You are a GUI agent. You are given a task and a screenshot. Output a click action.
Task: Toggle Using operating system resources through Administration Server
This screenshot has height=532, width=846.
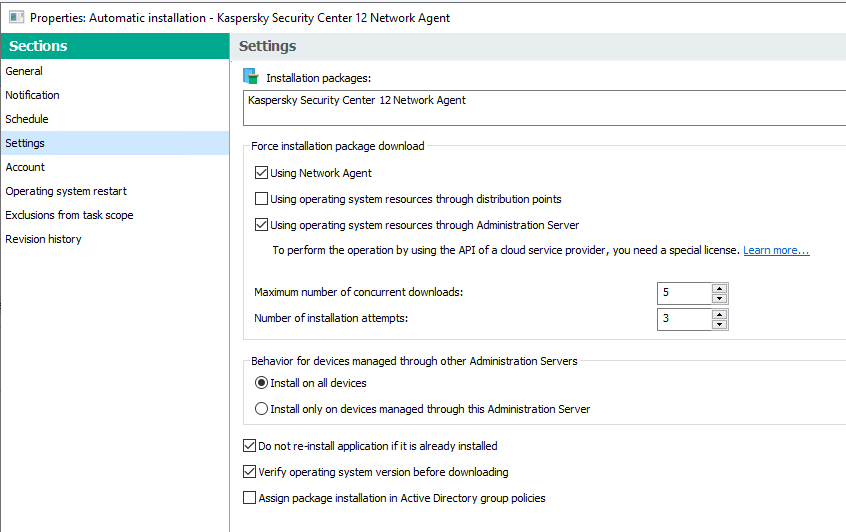(262, 225)
